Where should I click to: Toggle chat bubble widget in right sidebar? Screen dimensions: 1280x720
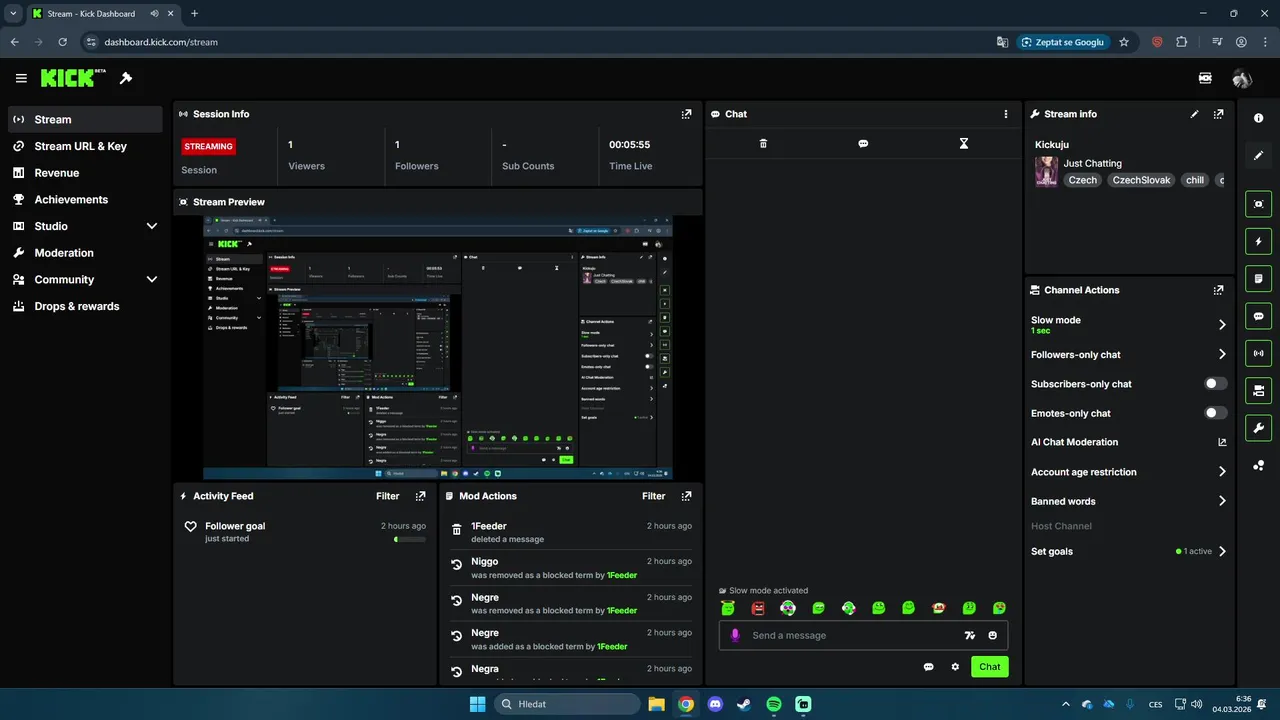[x=1258, y=316]
